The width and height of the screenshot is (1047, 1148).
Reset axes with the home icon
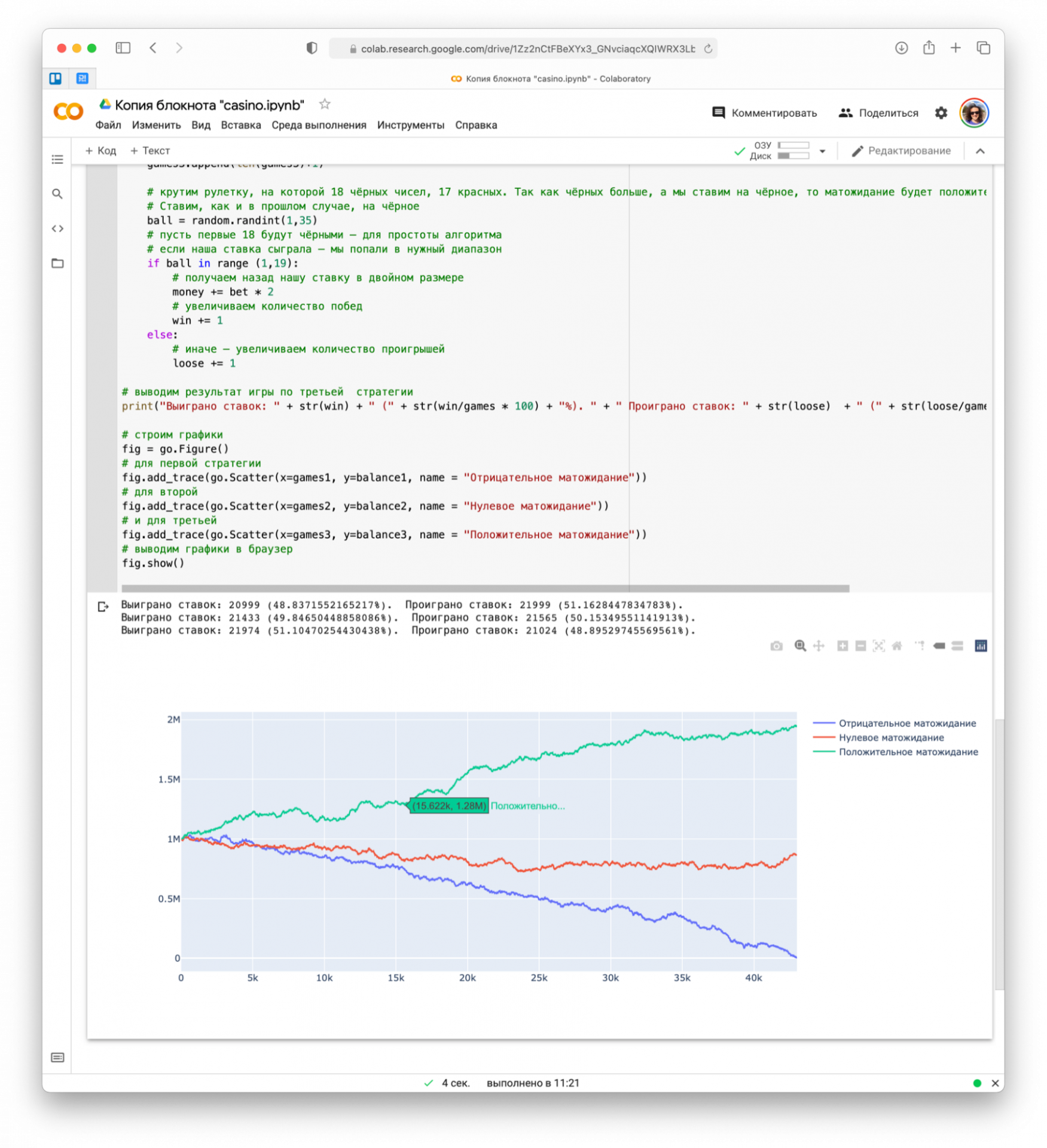point(896,646)
